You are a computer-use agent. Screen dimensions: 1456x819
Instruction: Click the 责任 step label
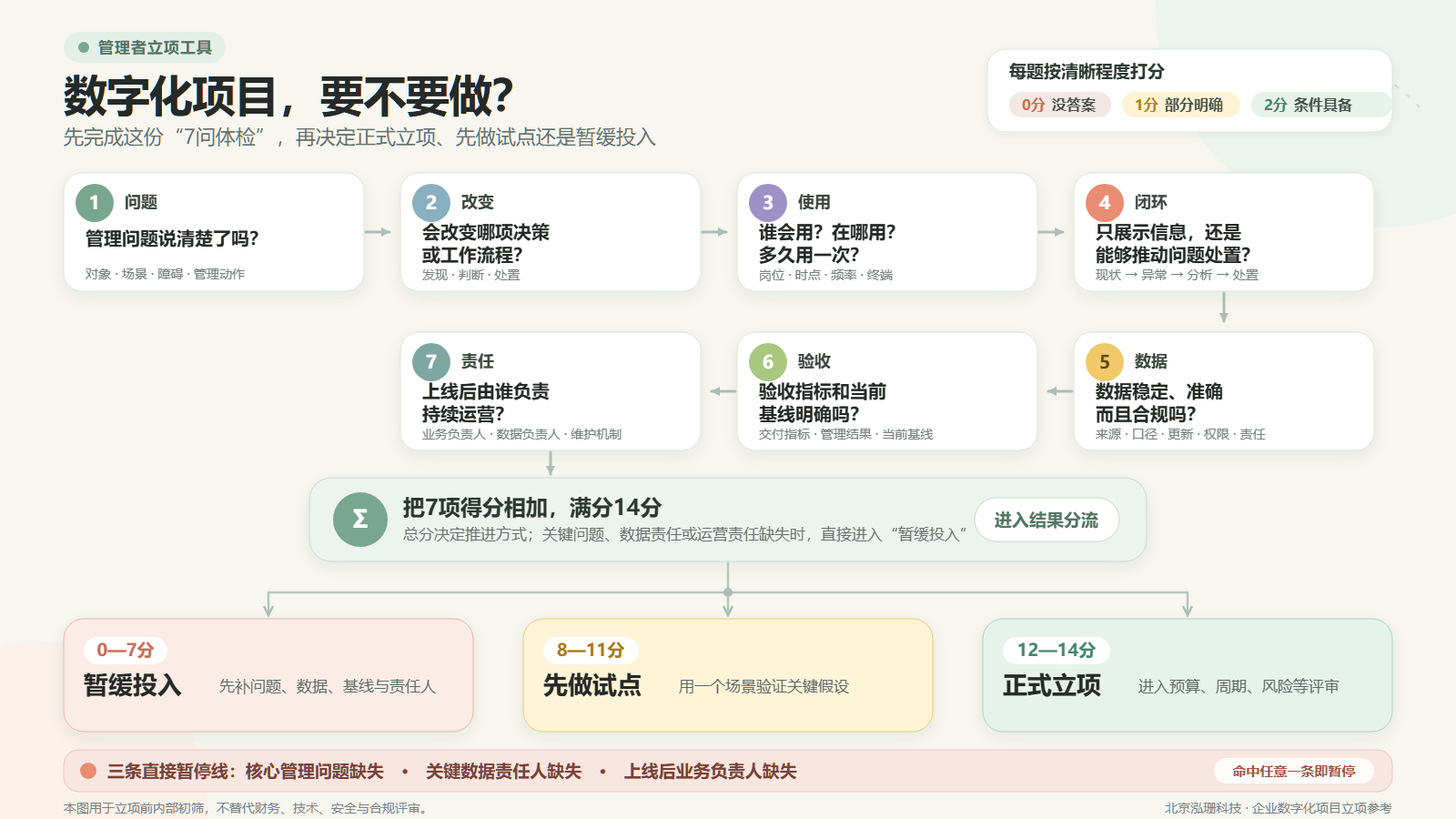pyautogui.click(x=478, y=361)
